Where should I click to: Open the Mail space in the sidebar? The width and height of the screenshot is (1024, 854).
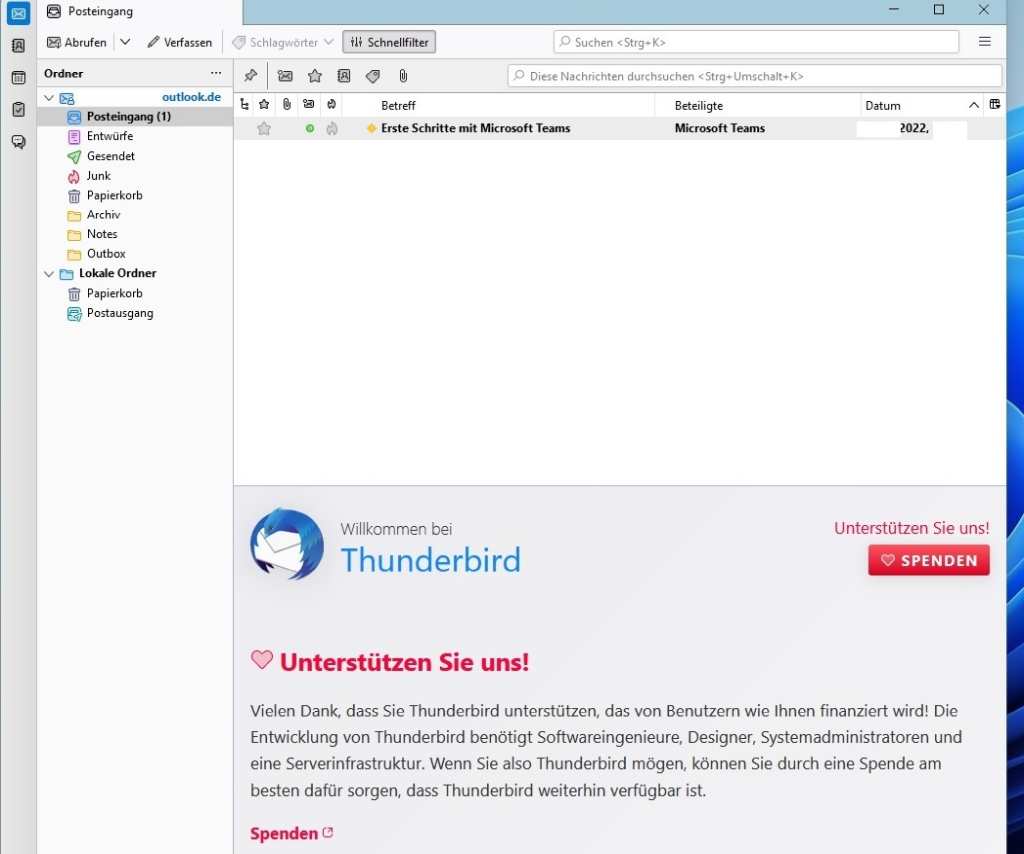click(x=18, y=13)
